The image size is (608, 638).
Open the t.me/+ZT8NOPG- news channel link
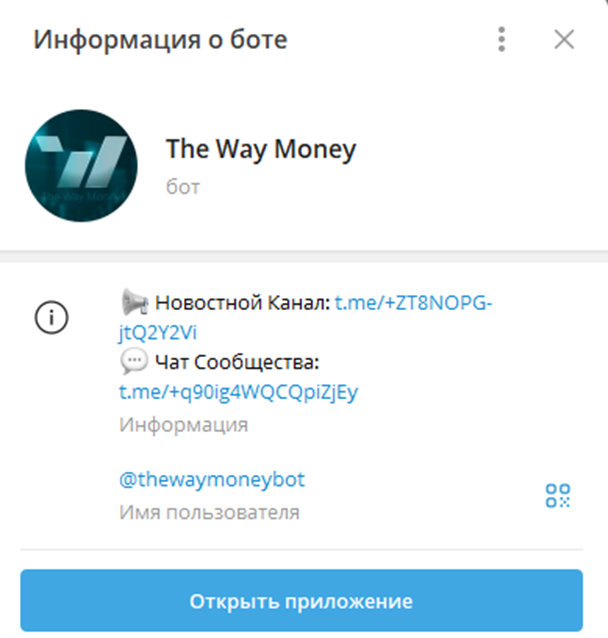413,303
